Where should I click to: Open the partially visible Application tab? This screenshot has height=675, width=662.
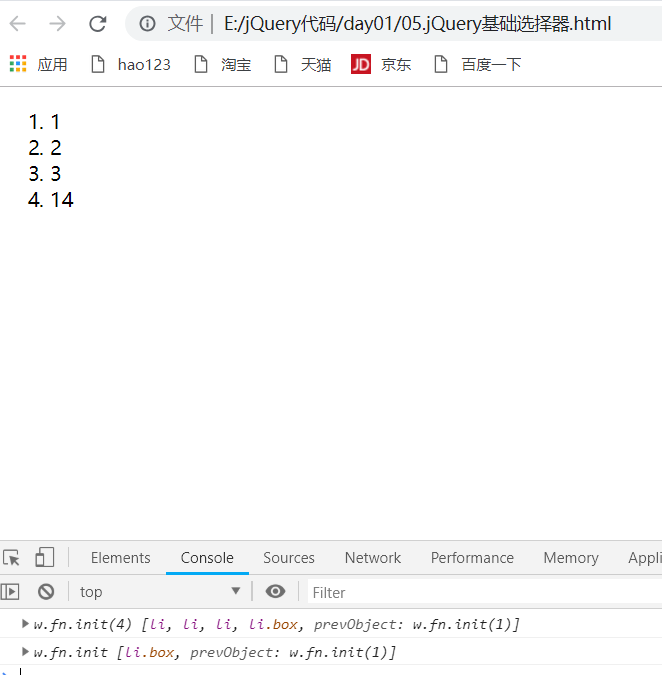(x=644, y=557)
